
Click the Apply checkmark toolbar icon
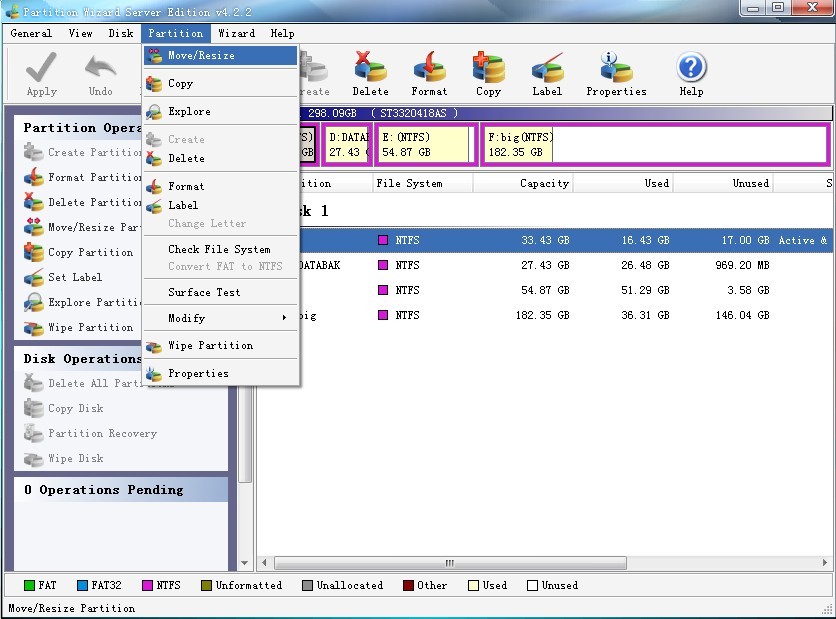41,67
